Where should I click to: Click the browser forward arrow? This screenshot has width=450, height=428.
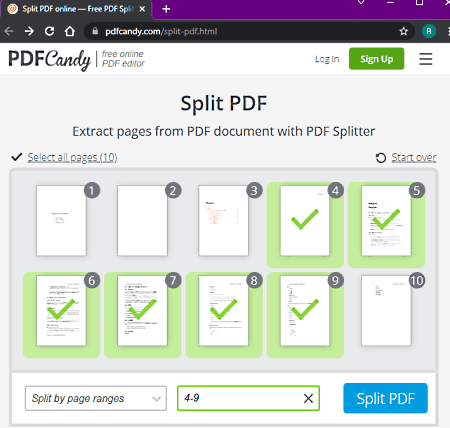coord(29,31)
